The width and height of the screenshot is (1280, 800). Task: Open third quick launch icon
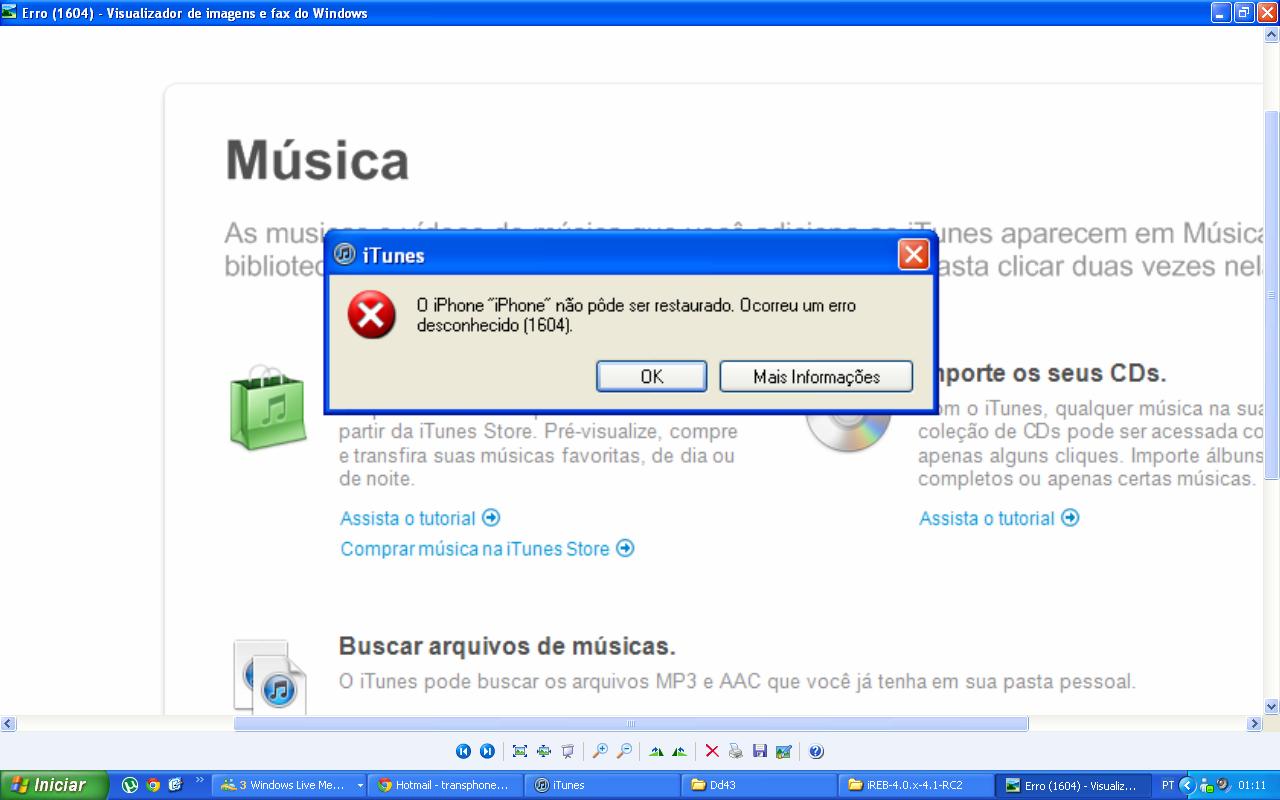176,785
